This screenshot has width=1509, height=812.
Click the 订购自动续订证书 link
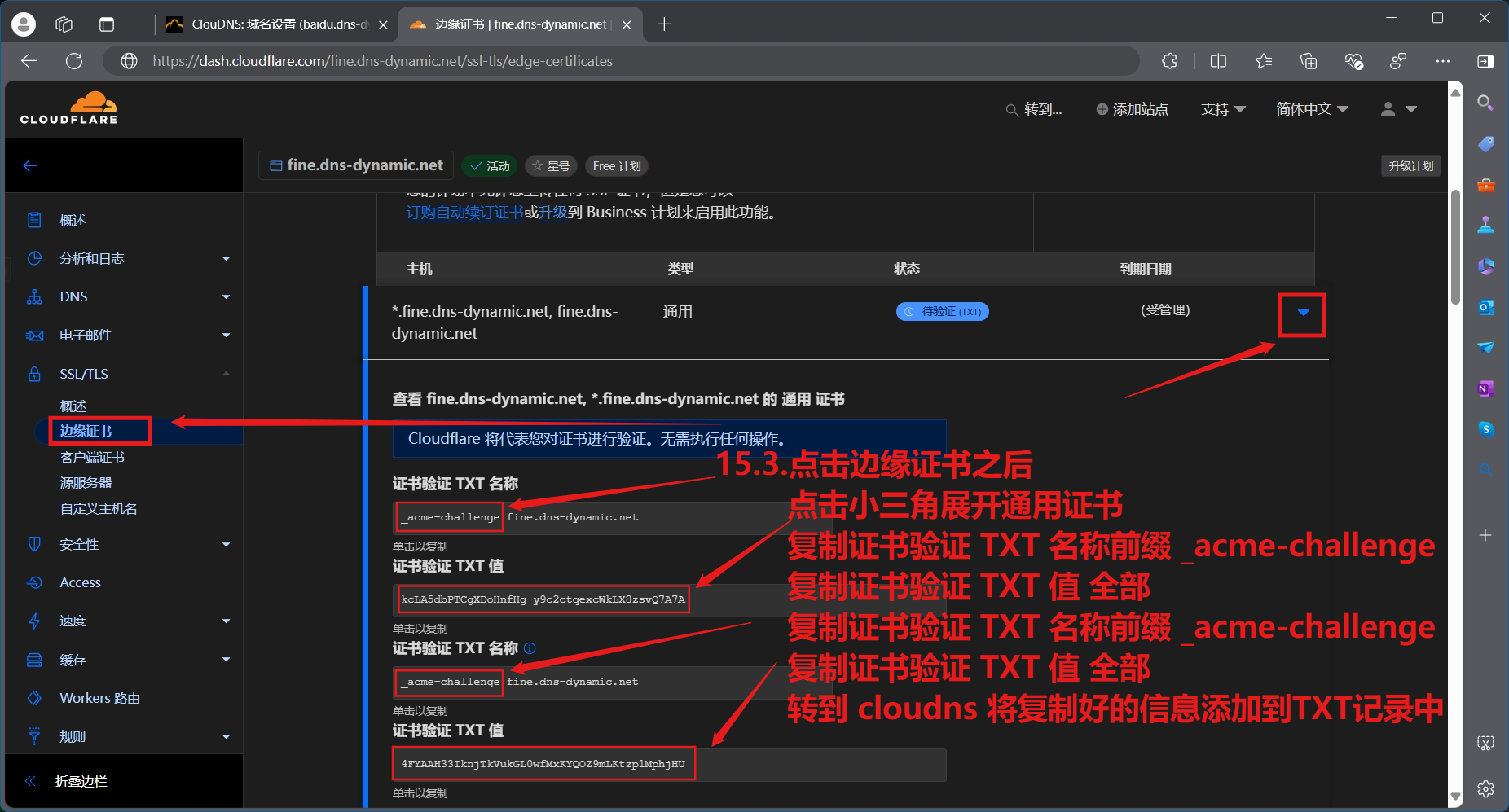pos(464,213)
